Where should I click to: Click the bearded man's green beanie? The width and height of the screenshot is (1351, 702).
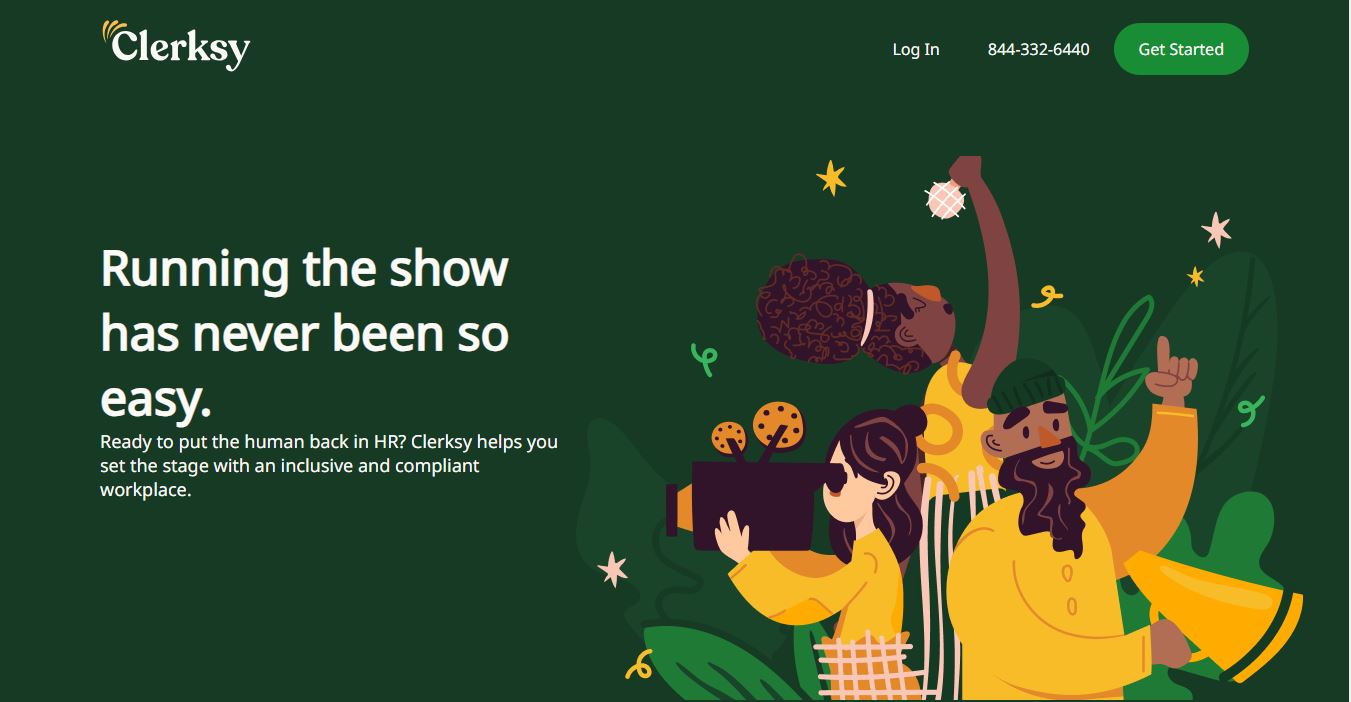point(1027,385)
